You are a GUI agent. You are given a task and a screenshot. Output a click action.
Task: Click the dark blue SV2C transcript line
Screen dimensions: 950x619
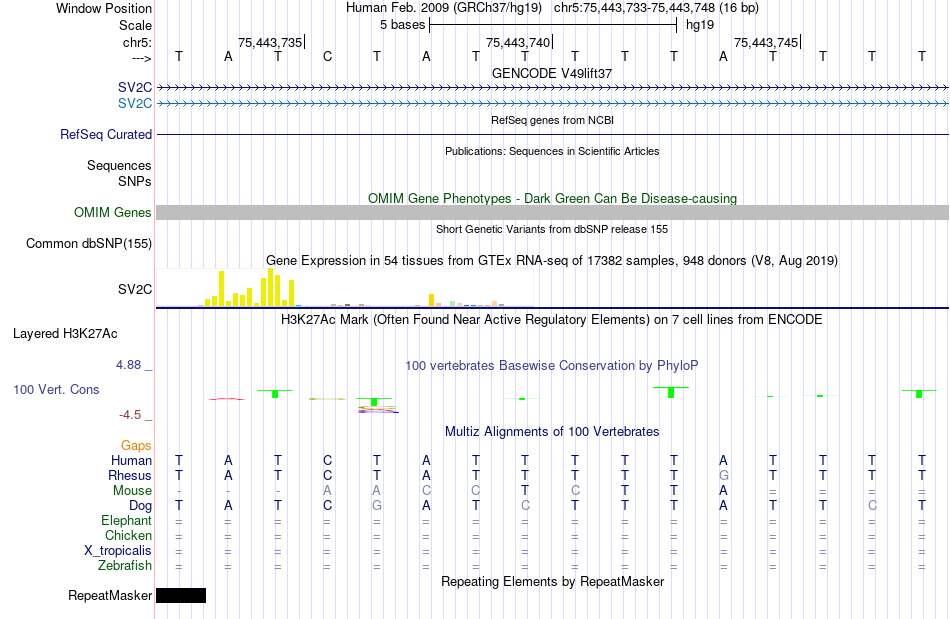[x=553, y=88]
